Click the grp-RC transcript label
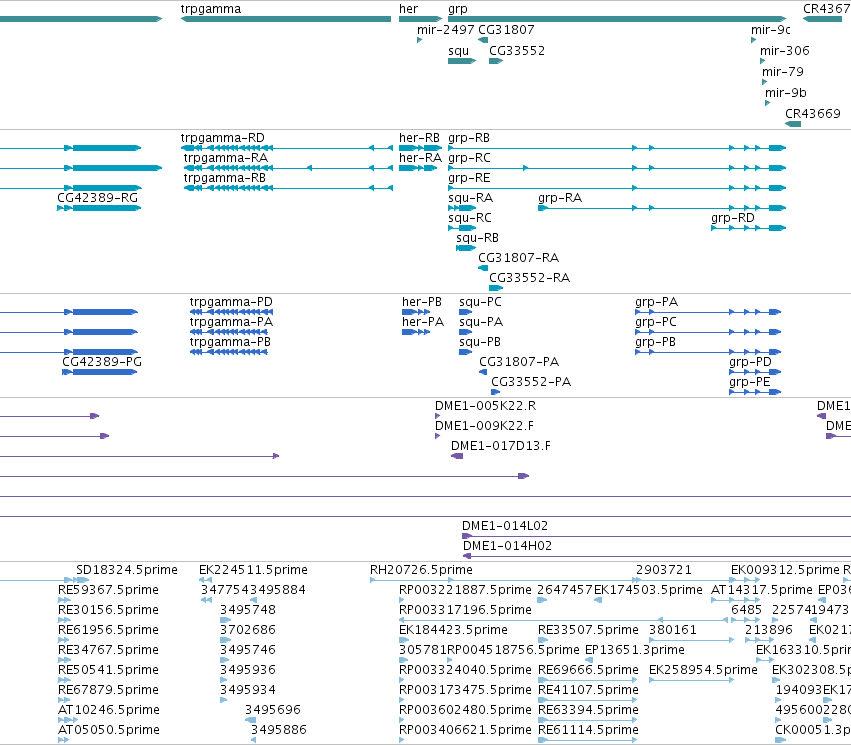 [469, 158]
